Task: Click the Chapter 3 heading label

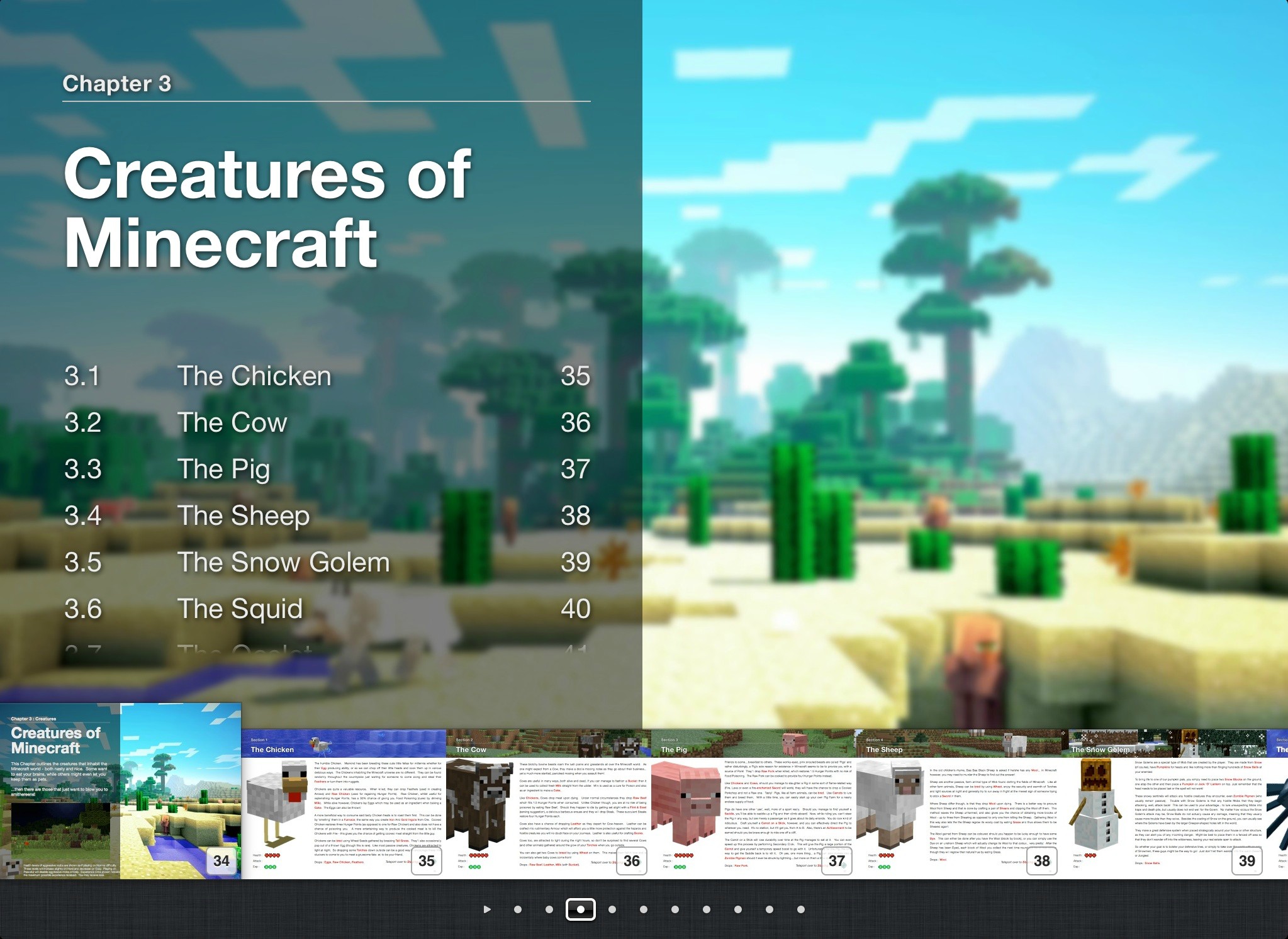Action: click(x=117, y=84)
